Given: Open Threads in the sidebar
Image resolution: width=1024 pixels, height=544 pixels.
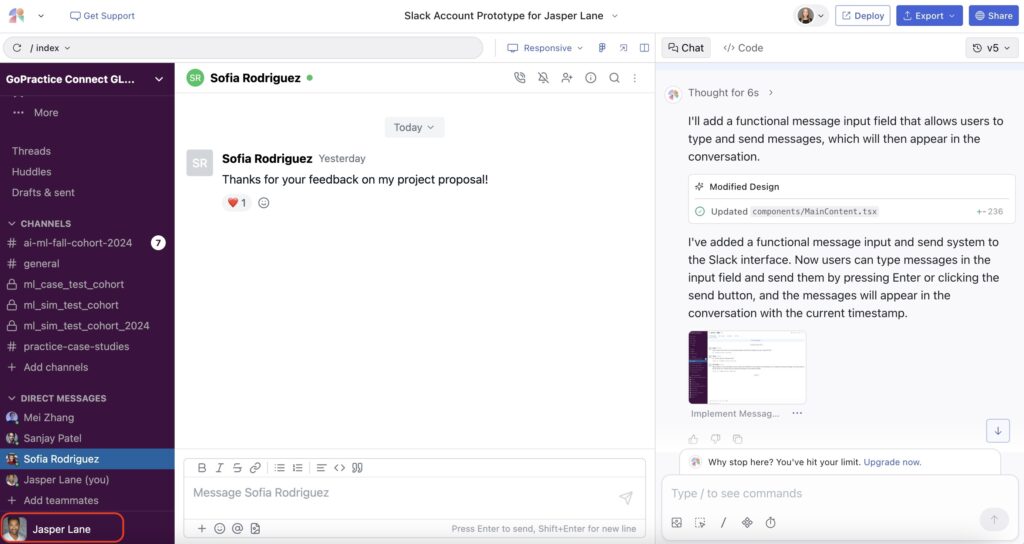Looking at the screenshot, I should click(x=31, y=151).
